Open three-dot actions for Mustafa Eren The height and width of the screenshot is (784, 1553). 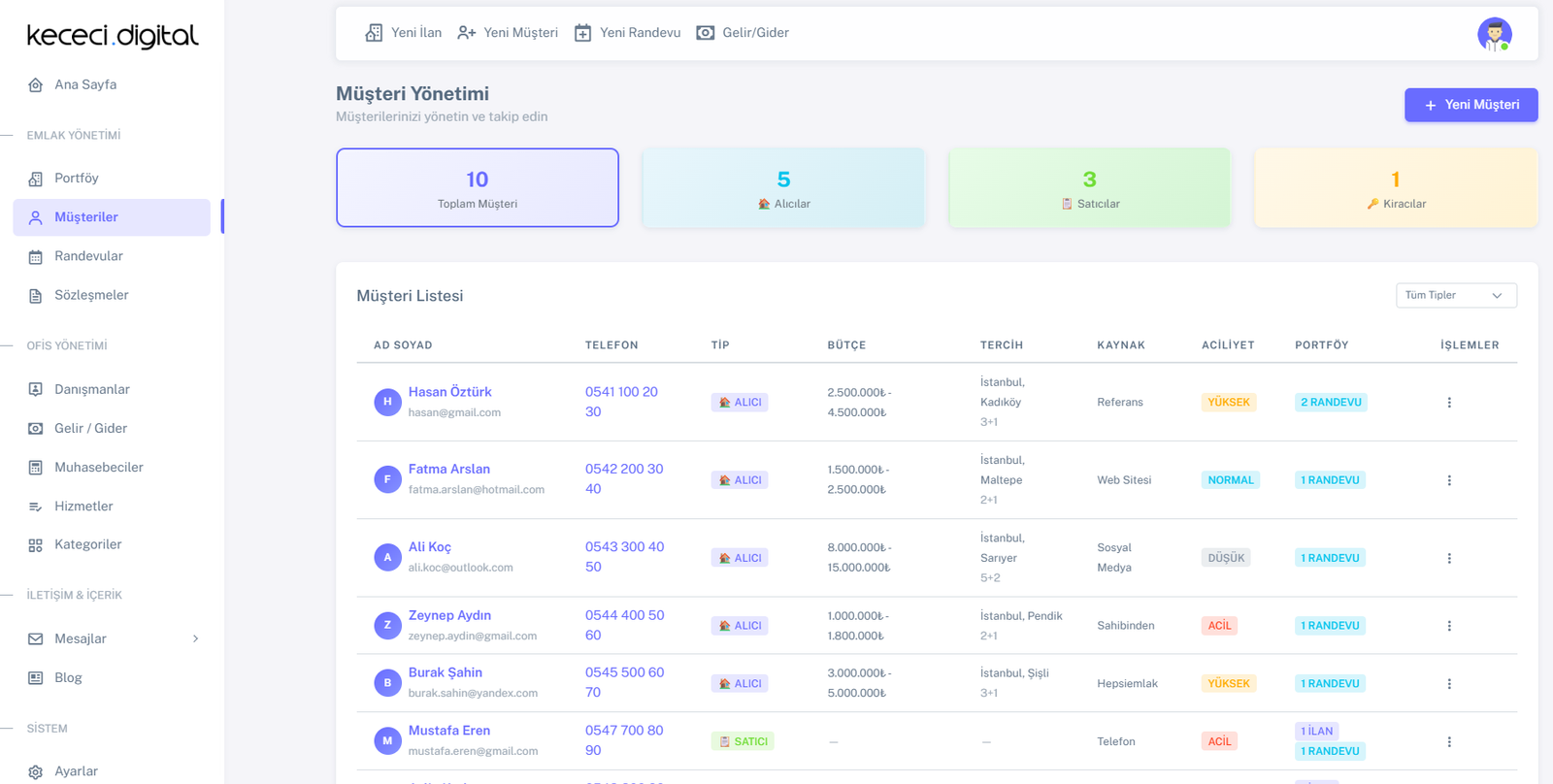[1449, 742]
